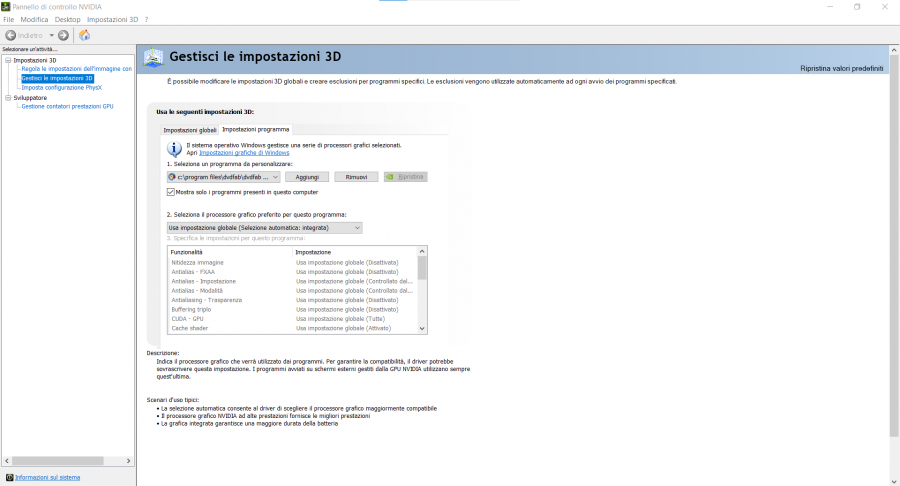The image size is (900, 486).
Task: Click Cache shader value 'Usa impostazione globale (Attivato)'
Action: pyautogui.click(x=343, y=328)
